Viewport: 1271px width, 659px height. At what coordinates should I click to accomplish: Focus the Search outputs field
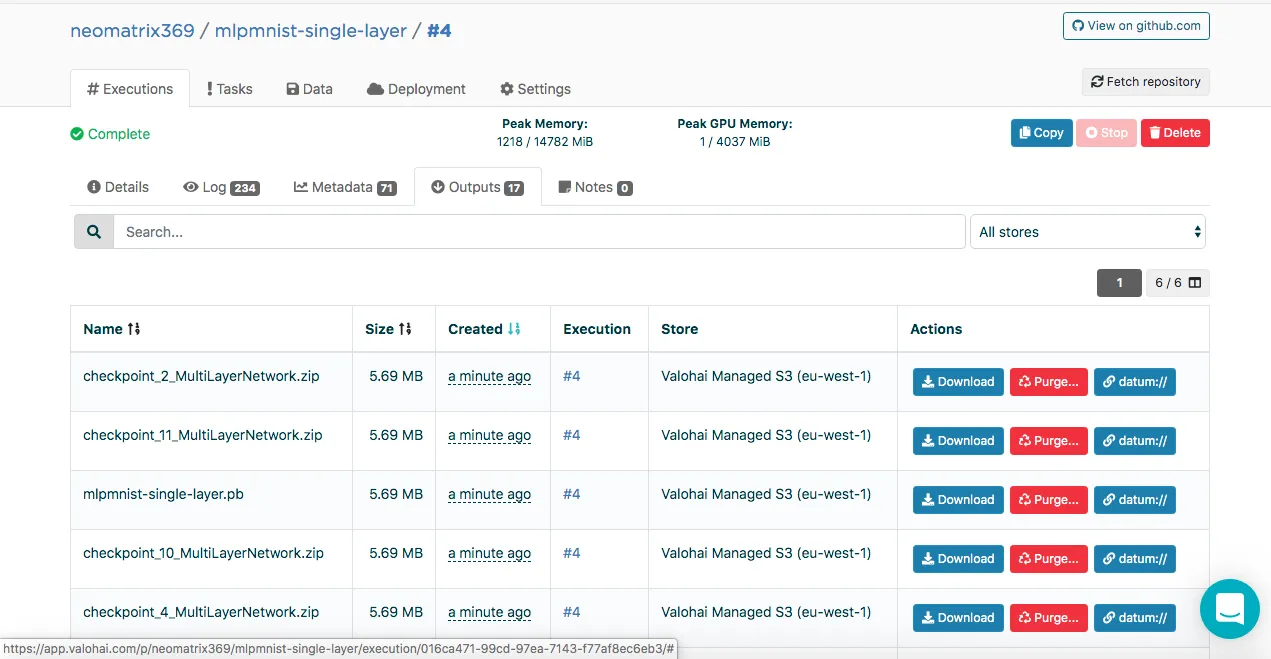539,232
